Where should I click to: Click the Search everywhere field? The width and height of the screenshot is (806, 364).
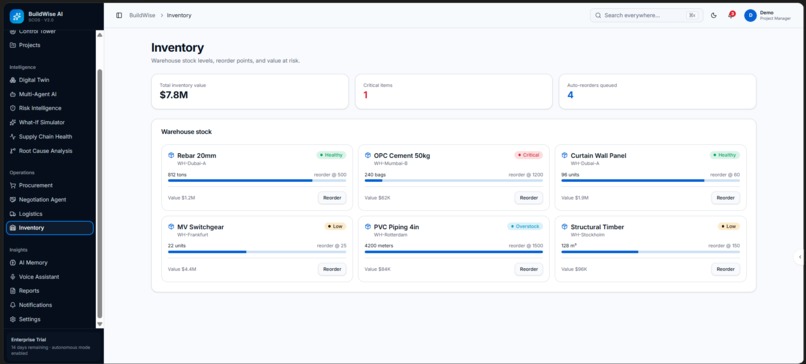coord(646,15)
